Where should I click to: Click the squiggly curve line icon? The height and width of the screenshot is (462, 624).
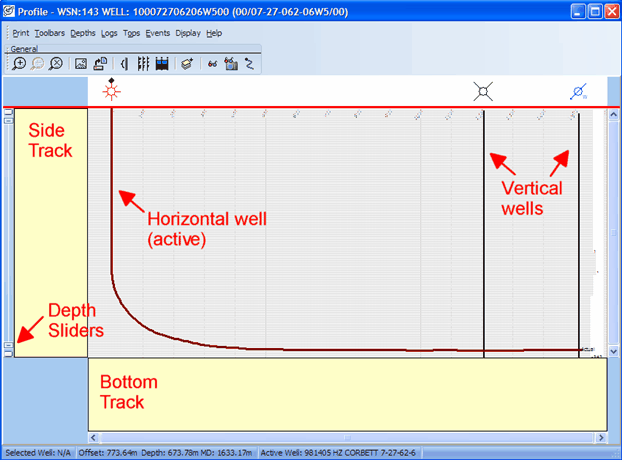(248, 63)
